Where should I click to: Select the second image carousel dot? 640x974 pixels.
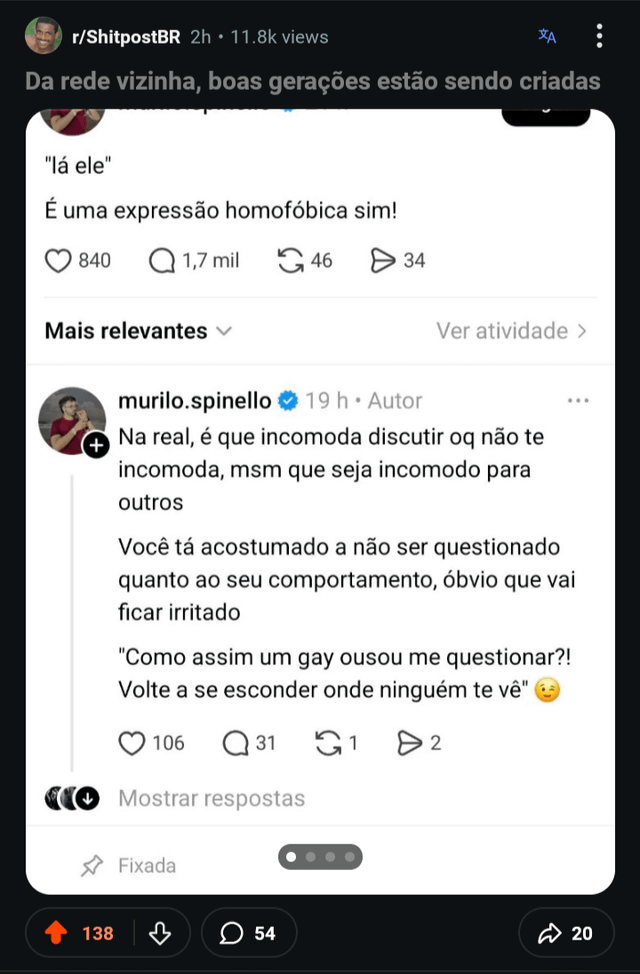[310, 857]
